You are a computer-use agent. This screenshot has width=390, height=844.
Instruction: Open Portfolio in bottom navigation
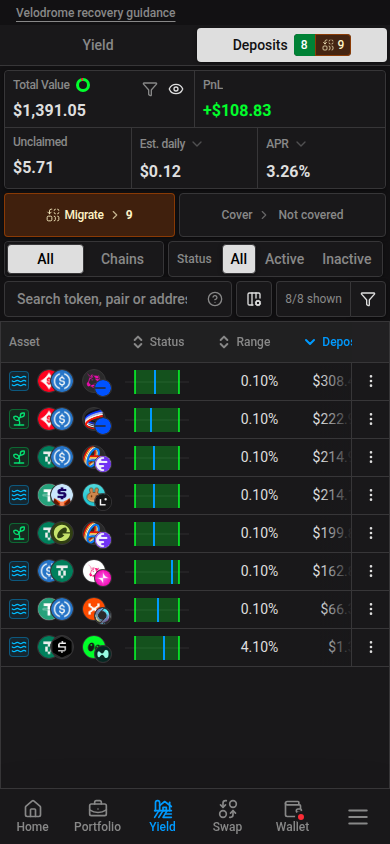(97, 816)
